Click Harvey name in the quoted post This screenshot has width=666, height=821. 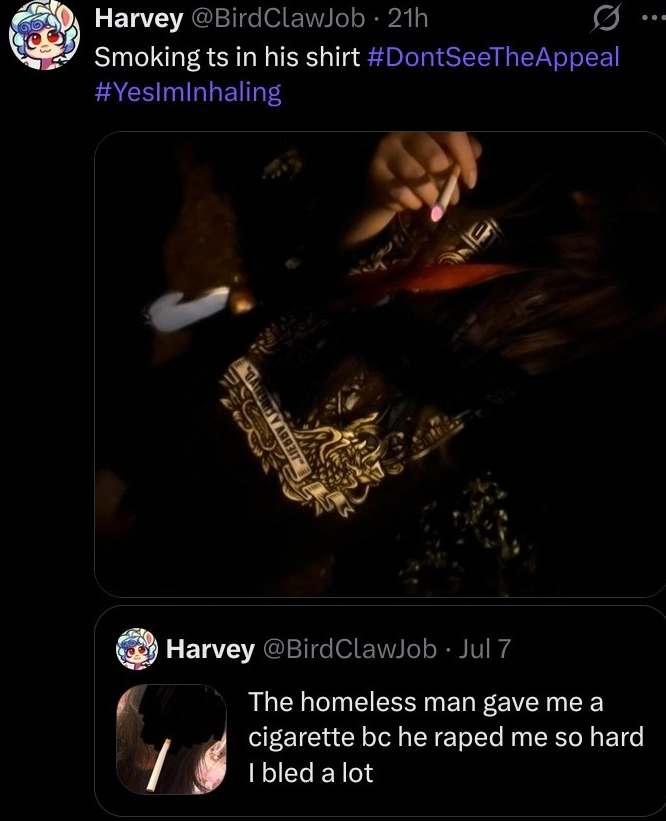[x=210, y=649]
